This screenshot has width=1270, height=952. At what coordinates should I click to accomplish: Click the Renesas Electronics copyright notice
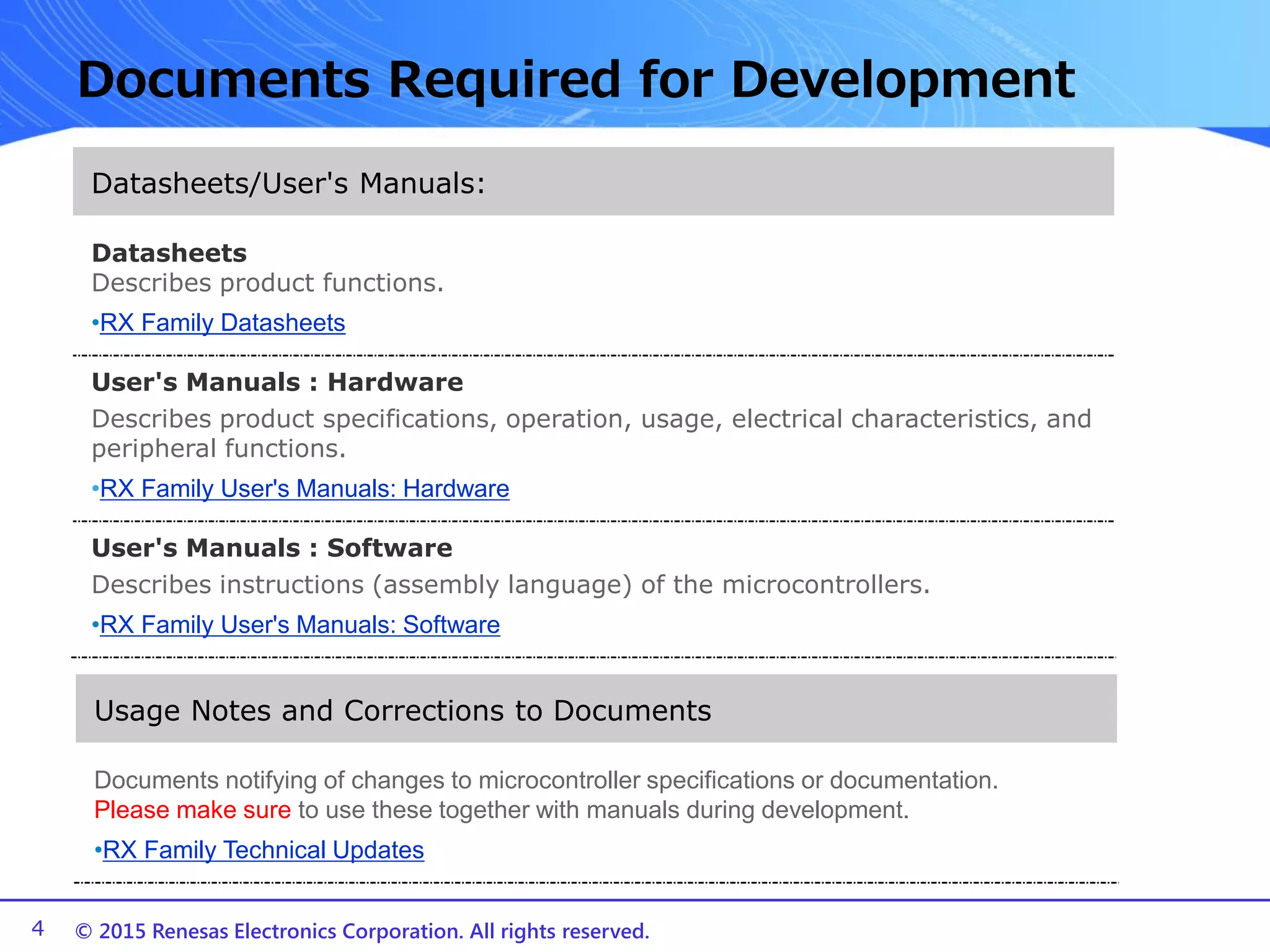pos(362,932)
